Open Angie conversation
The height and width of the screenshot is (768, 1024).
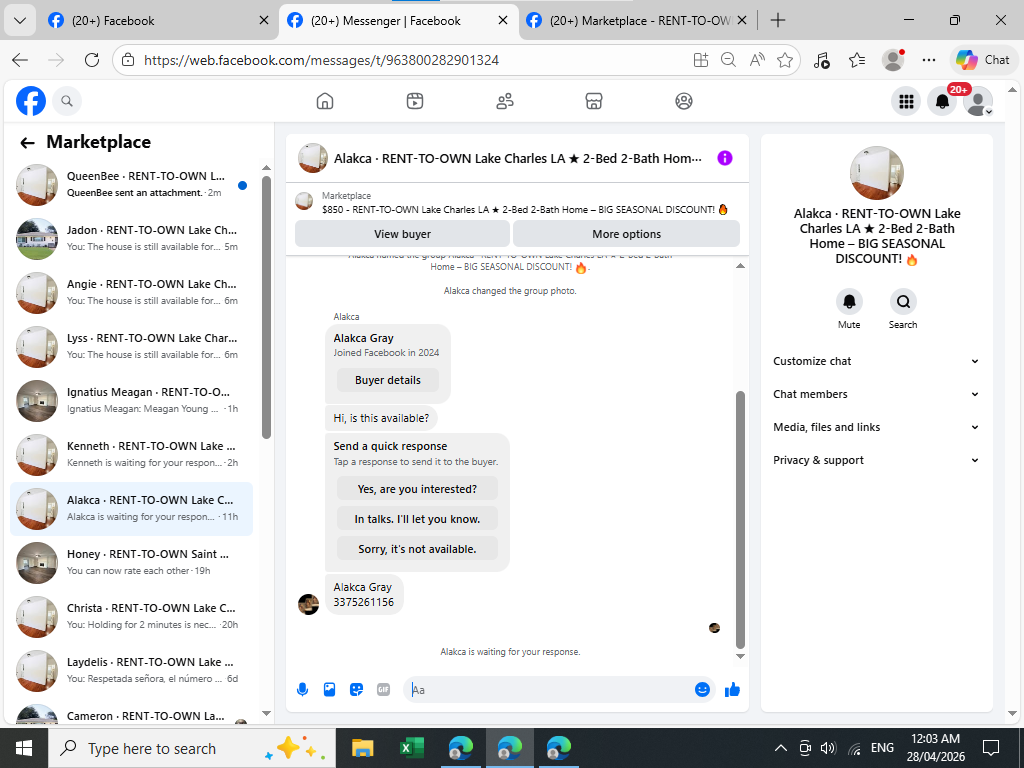coord(131,293)
